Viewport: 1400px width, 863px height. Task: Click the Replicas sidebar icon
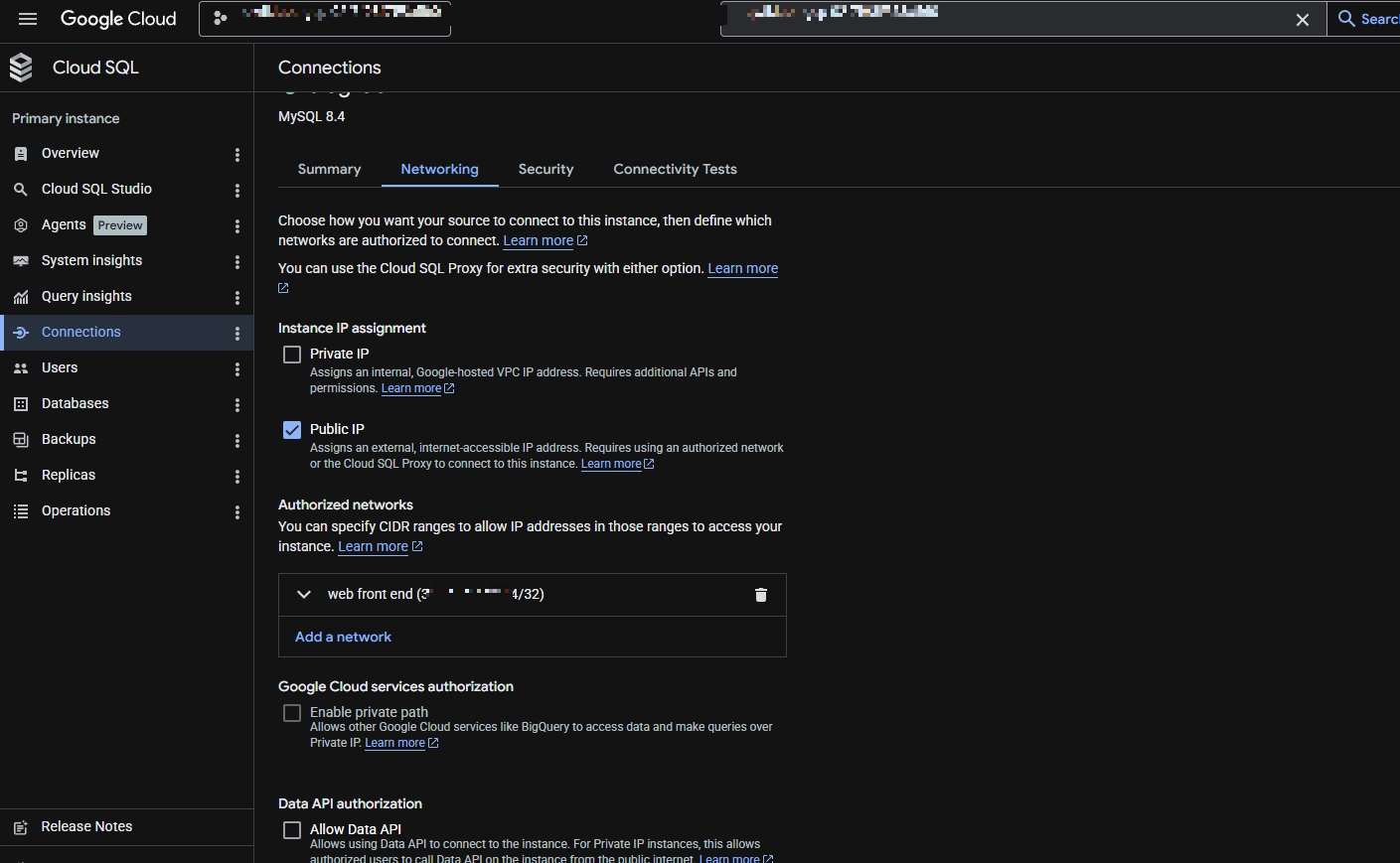(x=21, y=476)
